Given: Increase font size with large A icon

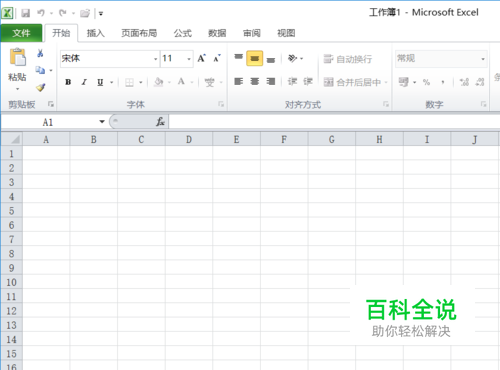Looking at the screenshot, I should tap(201, 58).
